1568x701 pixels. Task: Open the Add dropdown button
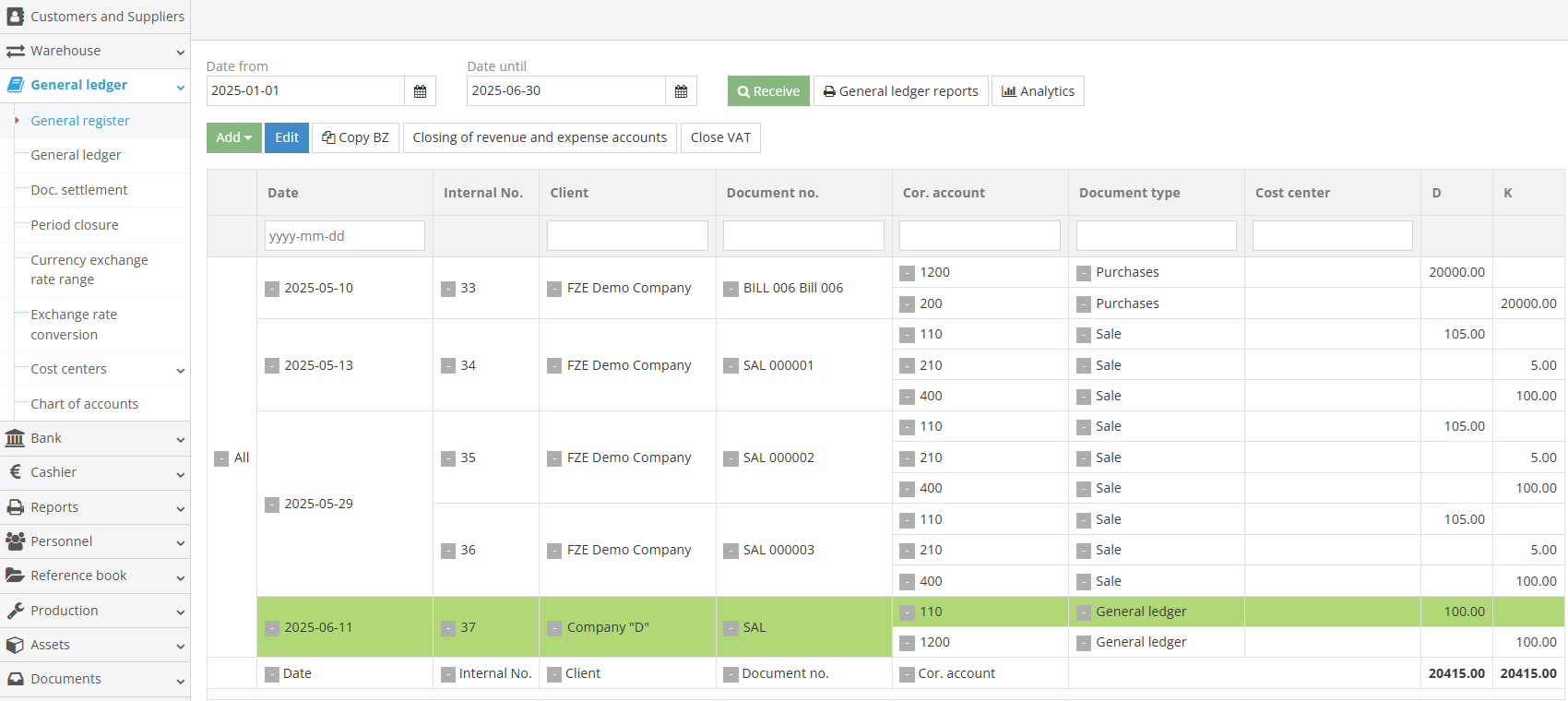[x=233, y=137]
